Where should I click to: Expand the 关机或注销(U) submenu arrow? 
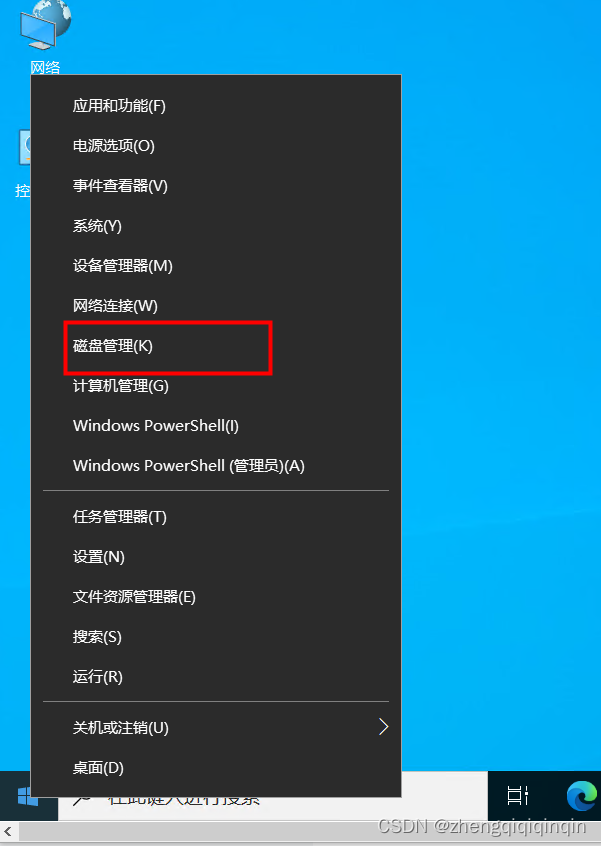(x=383, y=727)
